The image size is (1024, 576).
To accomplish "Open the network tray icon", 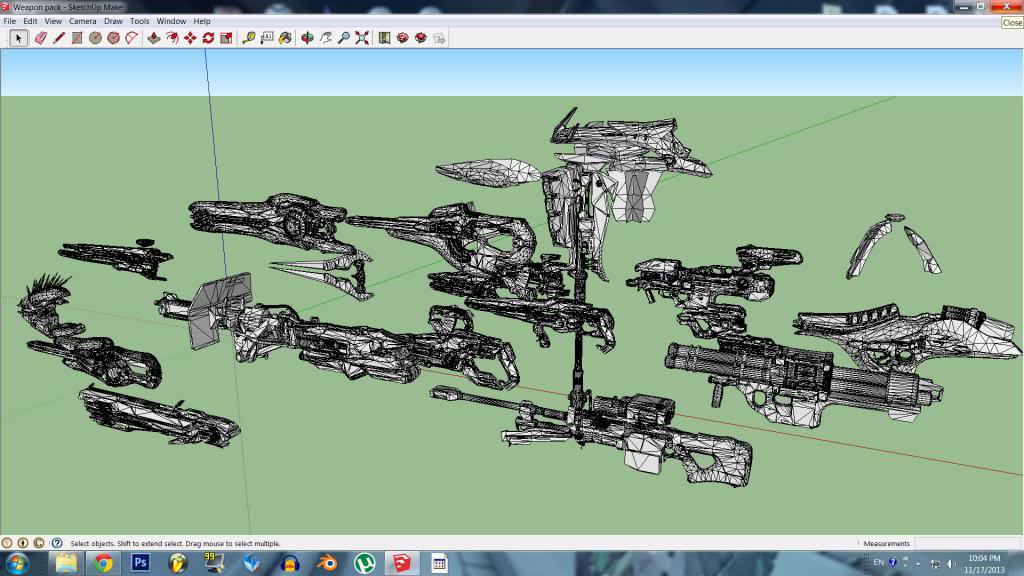I will click(x=935, y=563).
